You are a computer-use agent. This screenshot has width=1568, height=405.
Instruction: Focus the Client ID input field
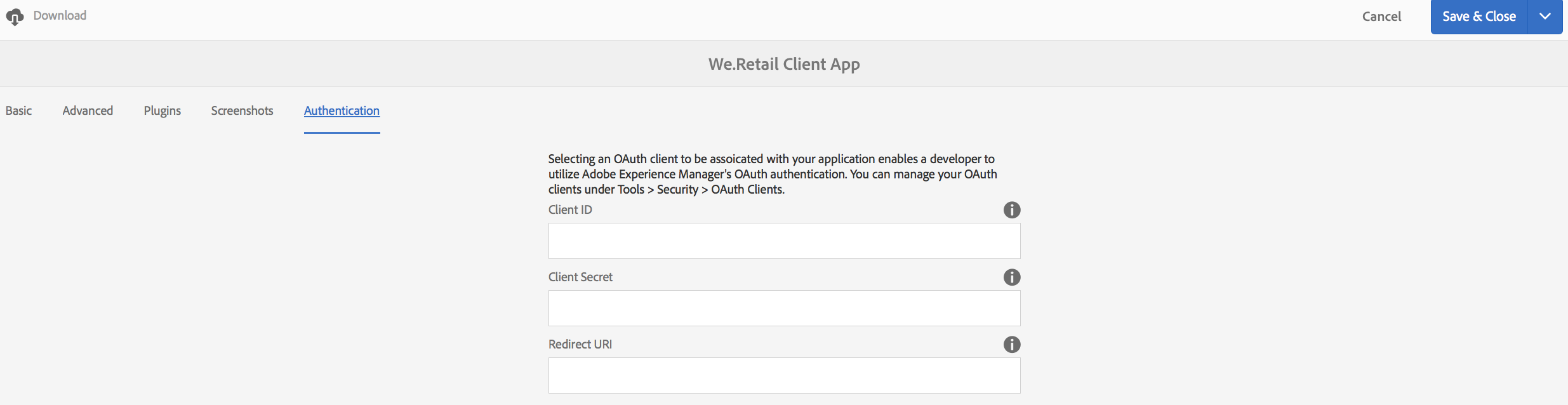(x=784, y=241)
